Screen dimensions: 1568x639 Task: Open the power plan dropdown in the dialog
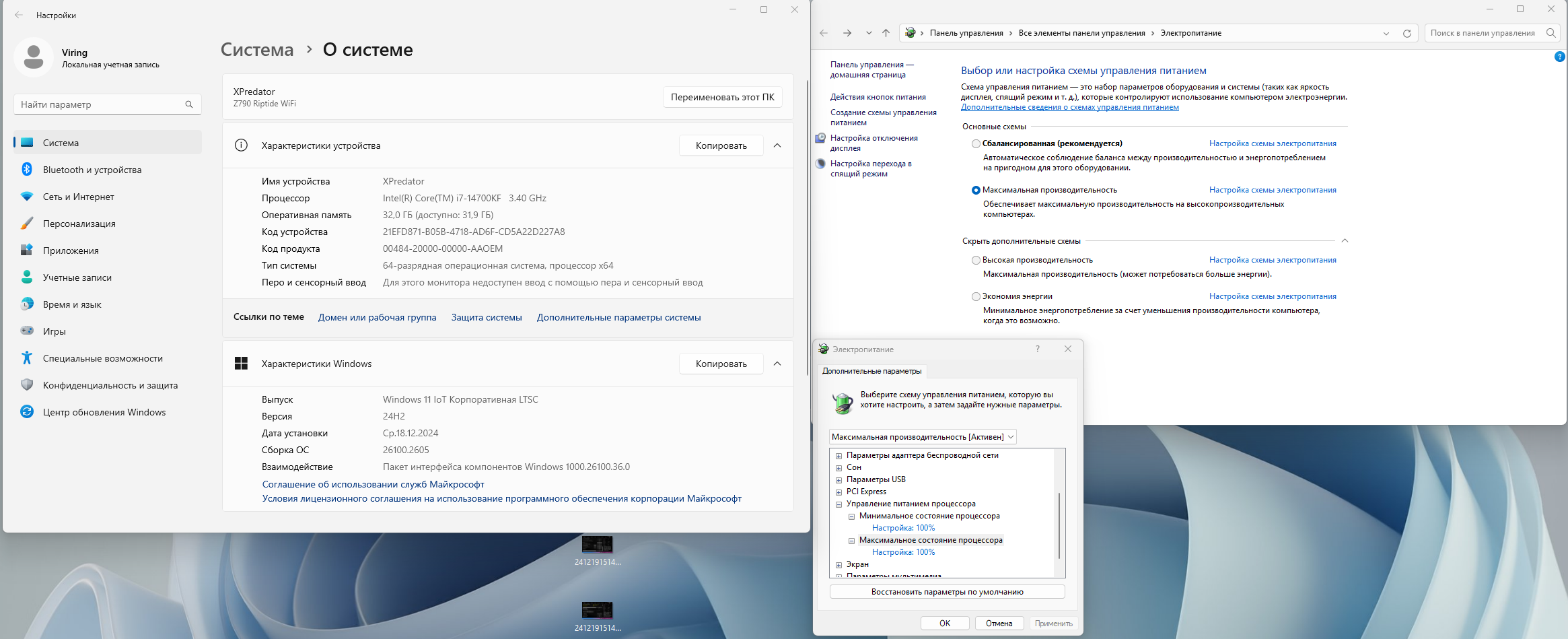(x=923, y=437)
